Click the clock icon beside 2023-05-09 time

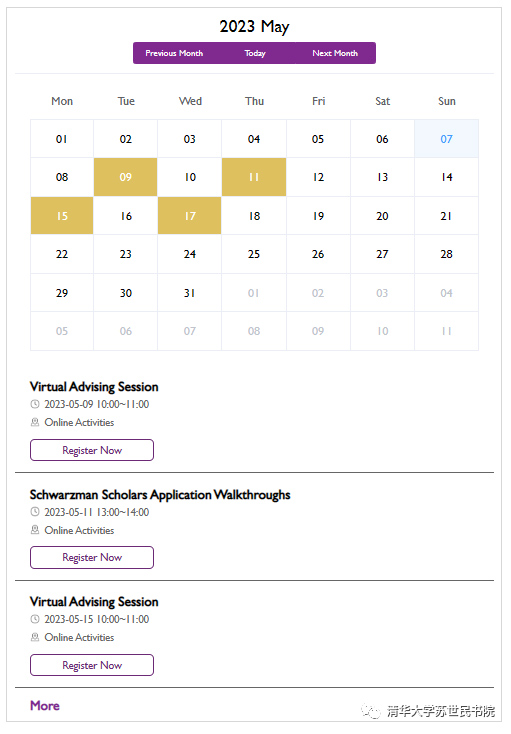(x=35, y=404)
